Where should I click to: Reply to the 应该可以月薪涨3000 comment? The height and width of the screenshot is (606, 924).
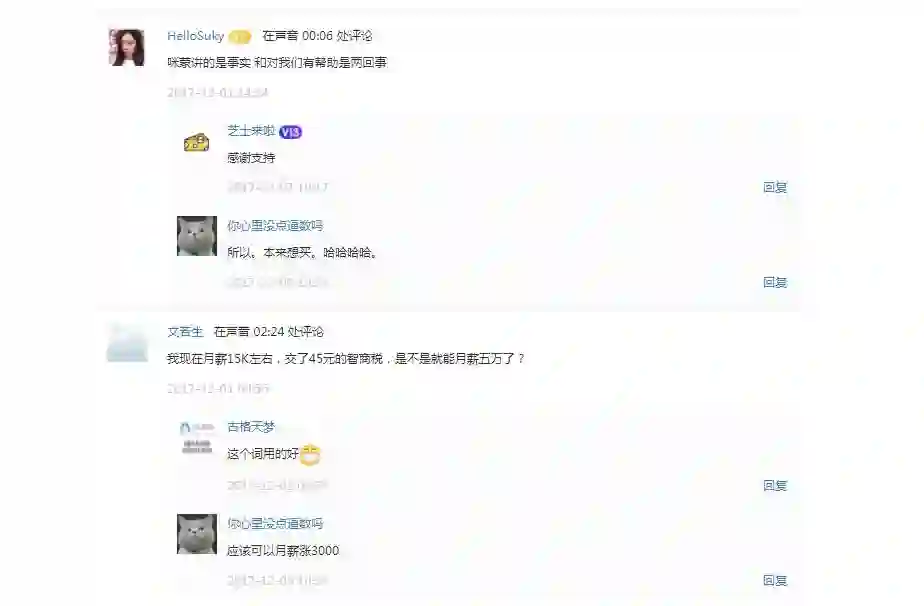[x=775, y=581]
